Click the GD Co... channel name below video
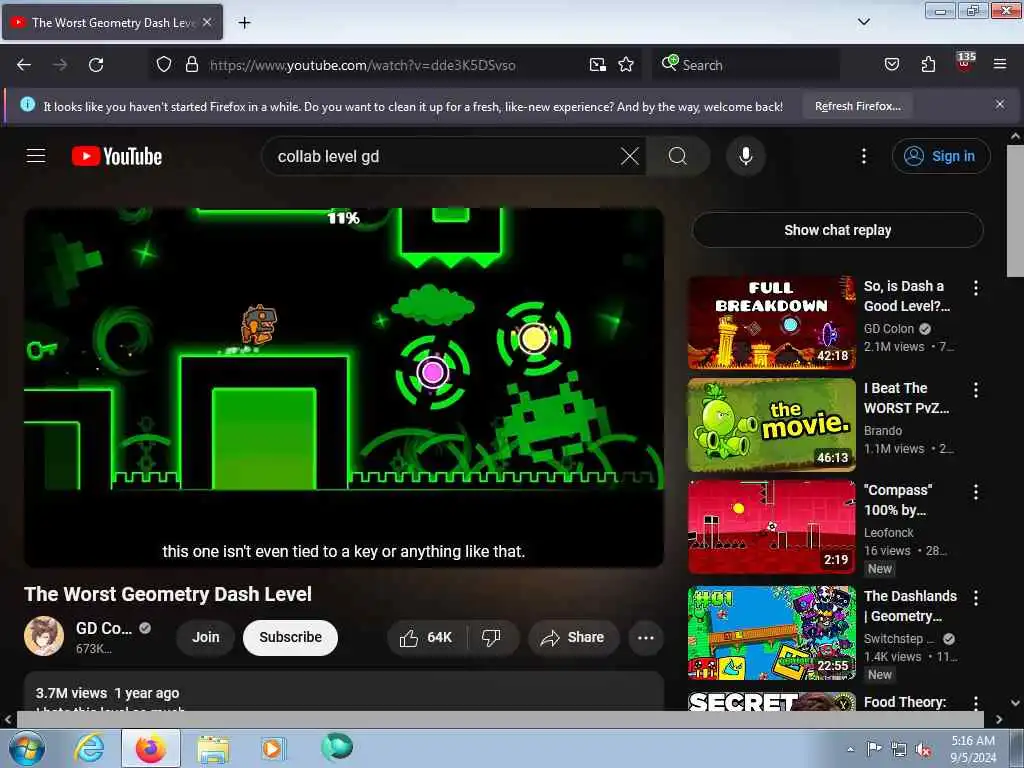Image resolution: width=1024 pixels, height=768 pixels. [104, 628]
